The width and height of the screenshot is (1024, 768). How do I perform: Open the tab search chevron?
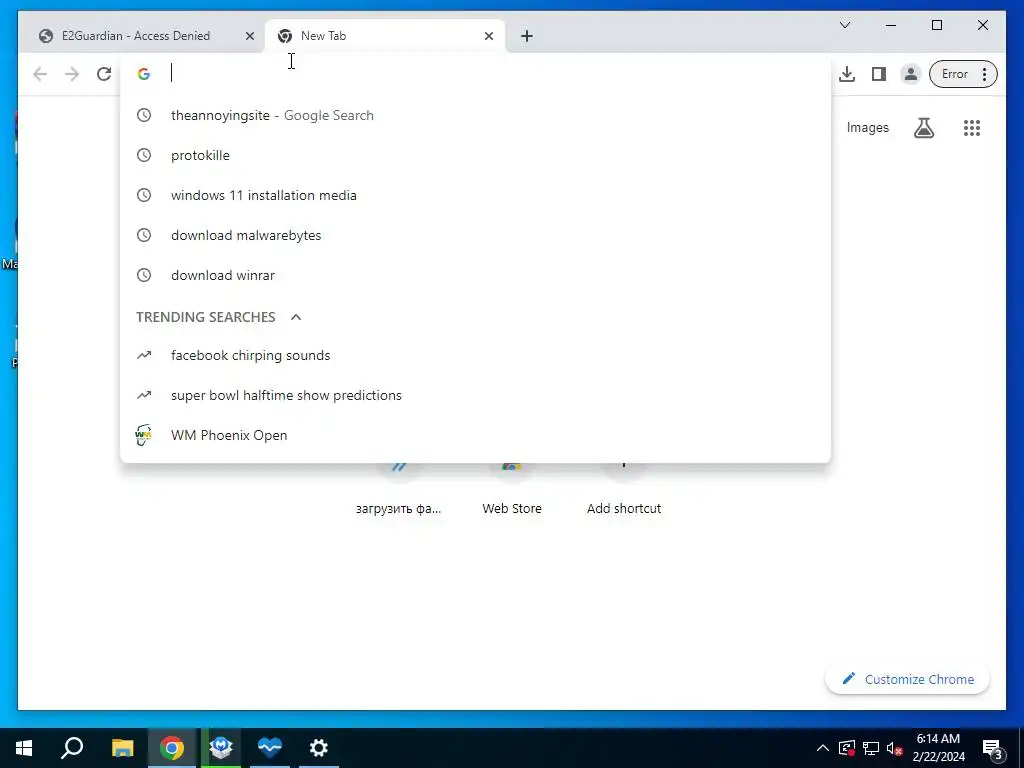(x=844, y=25)
